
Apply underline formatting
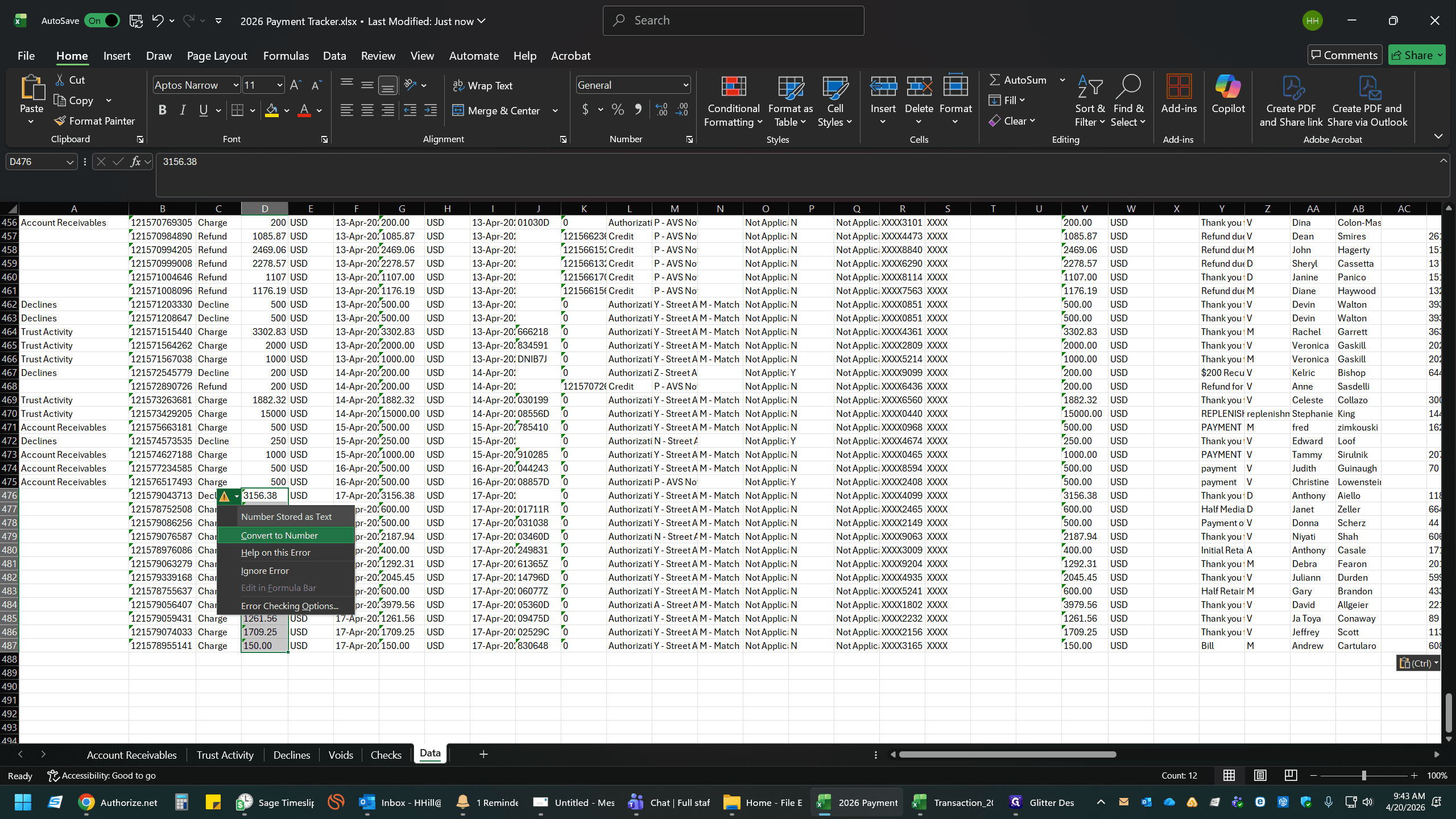203,110
